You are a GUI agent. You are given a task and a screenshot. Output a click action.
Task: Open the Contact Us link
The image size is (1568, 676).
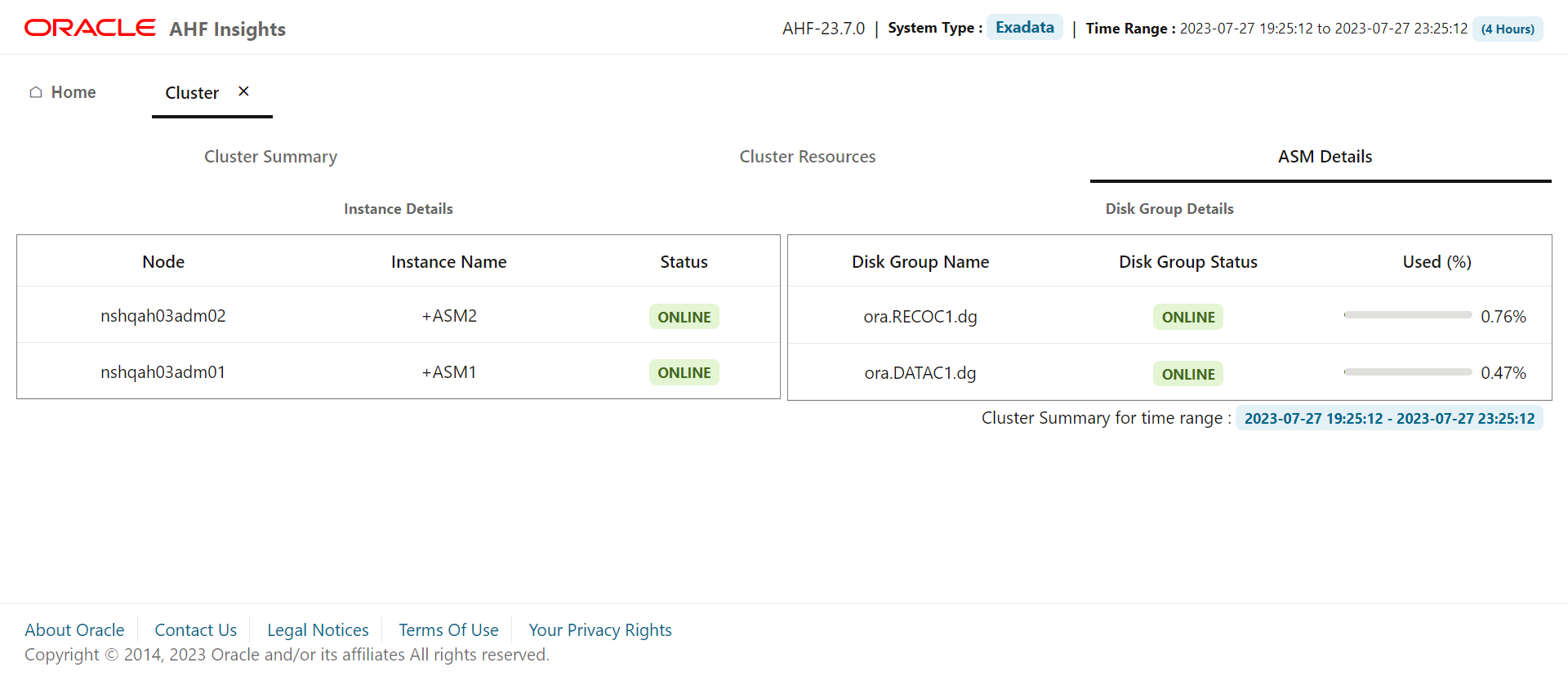(196, 630)
